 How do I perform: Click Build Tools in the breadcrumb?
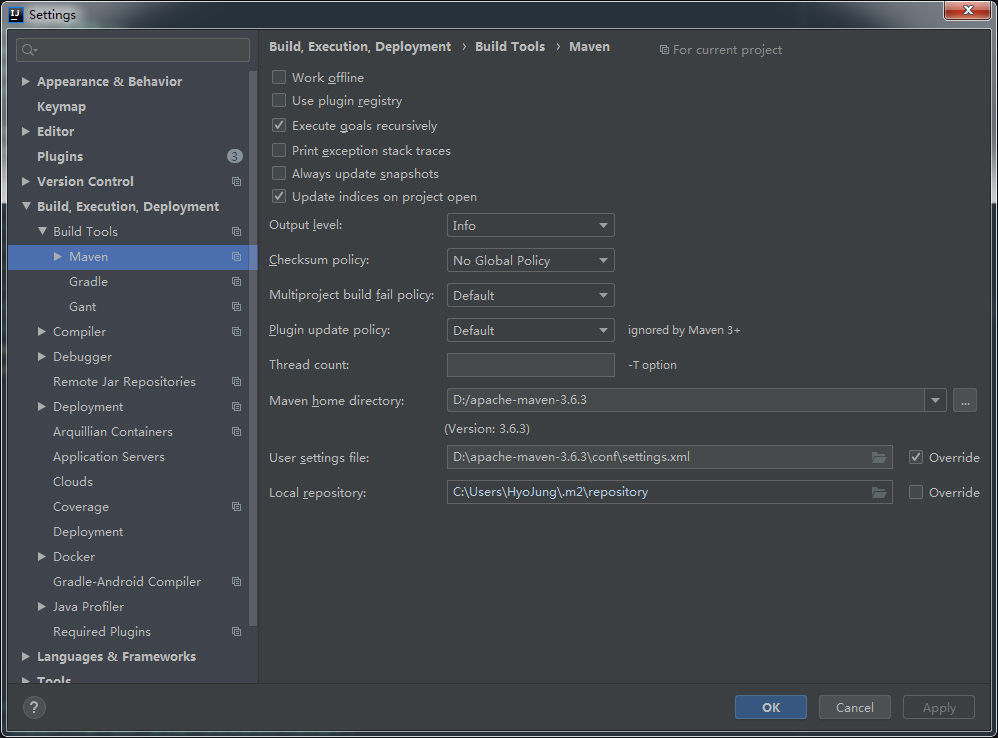click(510, 46)
